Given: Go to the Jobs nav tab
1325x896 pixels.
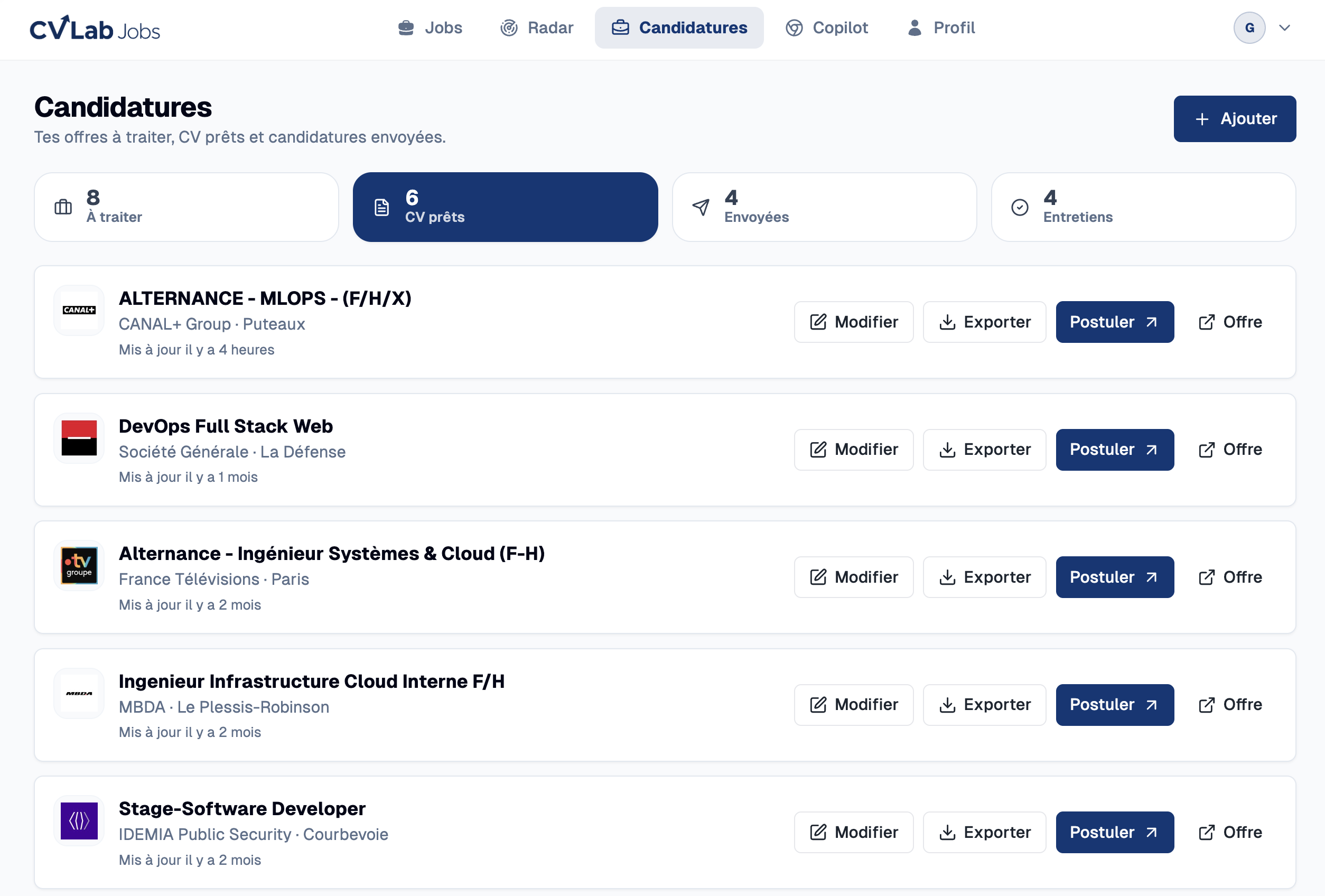Looking at the screenshot, I should point(430,27).
